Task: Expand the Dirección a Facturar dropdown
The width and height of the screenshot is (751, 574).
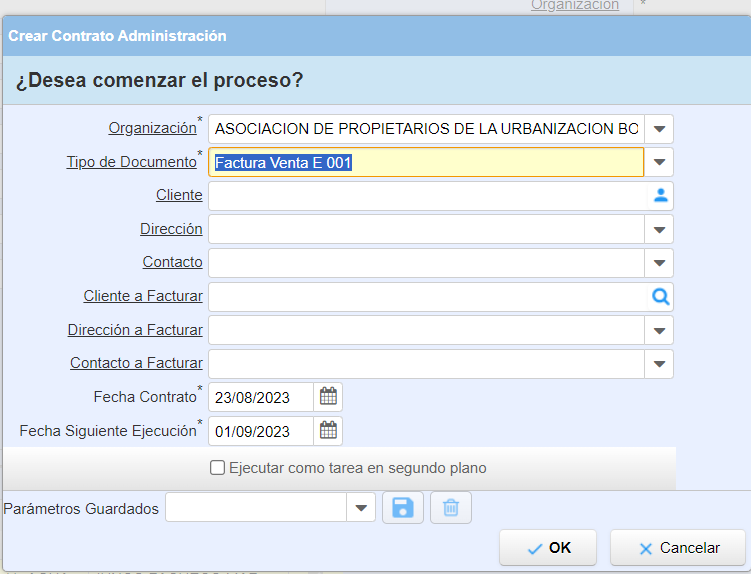Action: (x=659, y=330)
